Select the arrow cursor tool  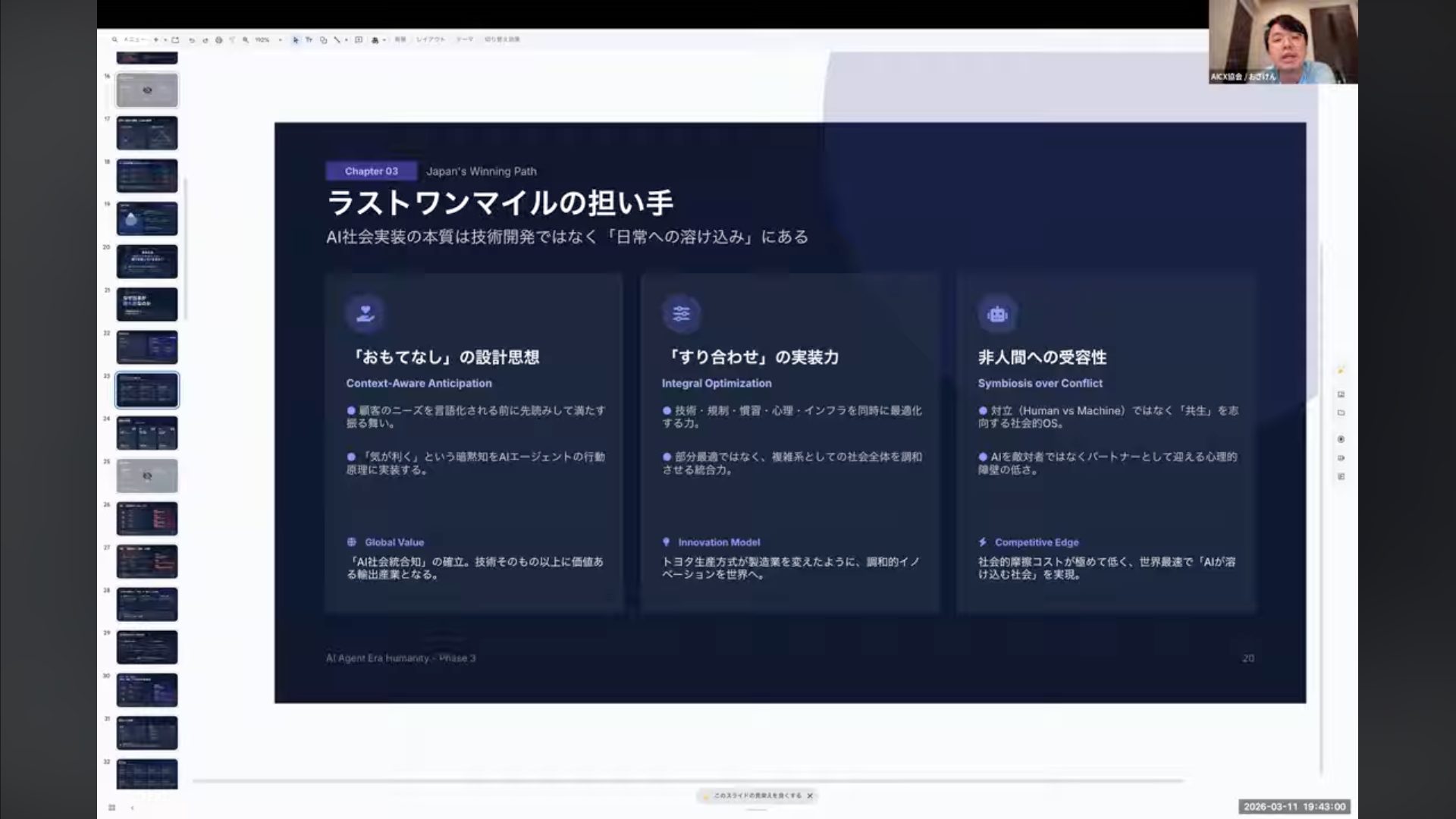(296, 39)
